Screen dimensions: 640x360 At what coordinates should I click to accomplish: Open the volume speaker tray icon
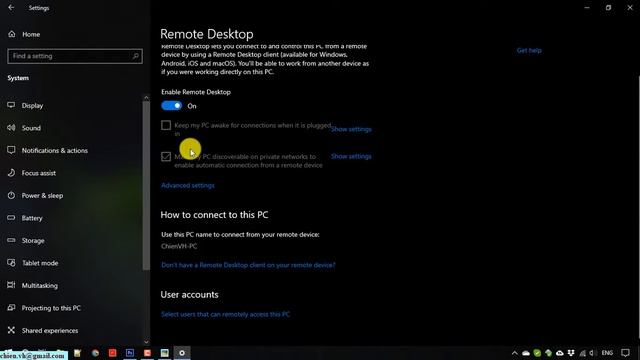pos(592,353)
